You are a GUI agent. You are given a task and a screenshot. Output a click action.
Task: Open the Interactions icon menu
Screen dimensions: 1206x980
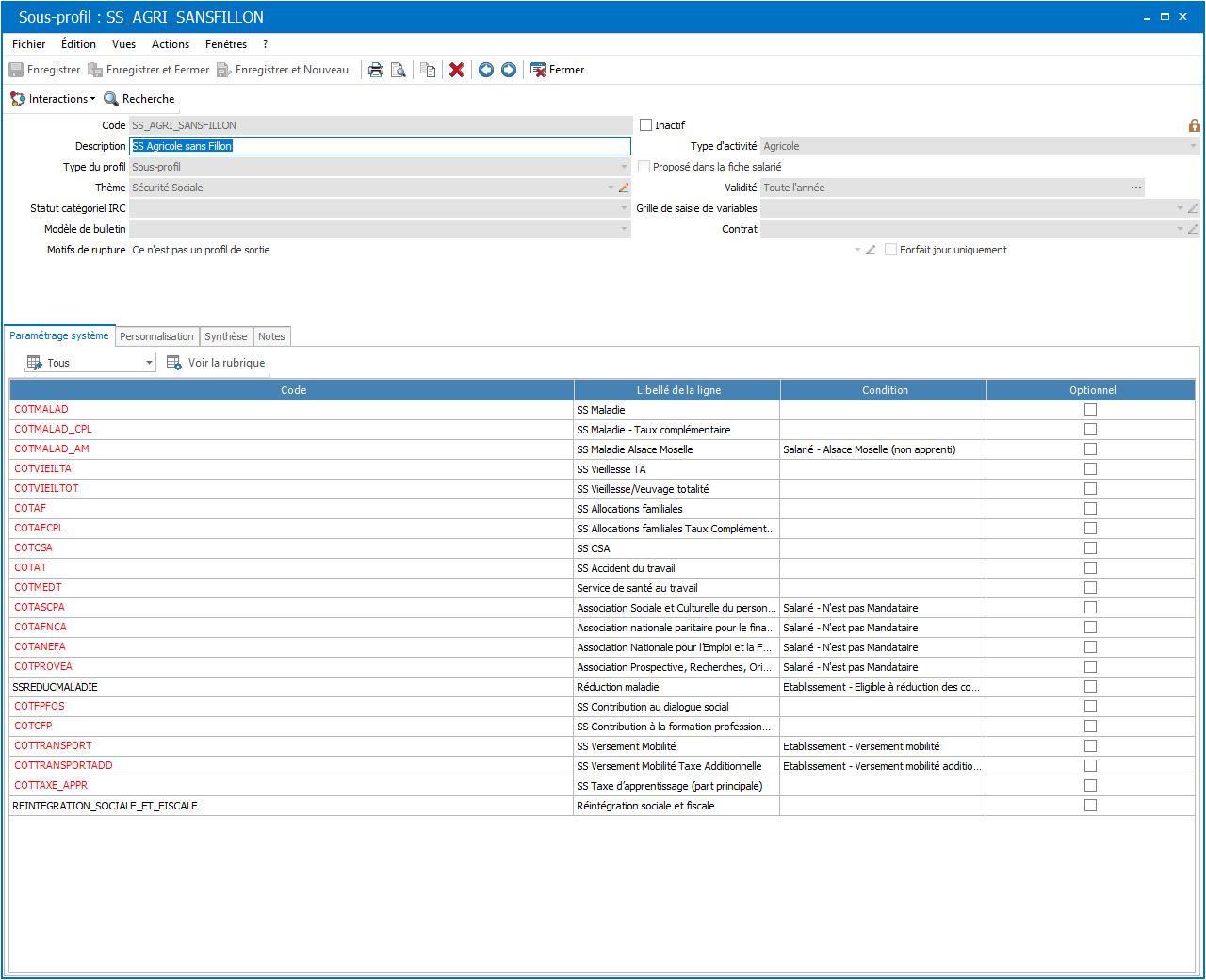click(18, 99)
